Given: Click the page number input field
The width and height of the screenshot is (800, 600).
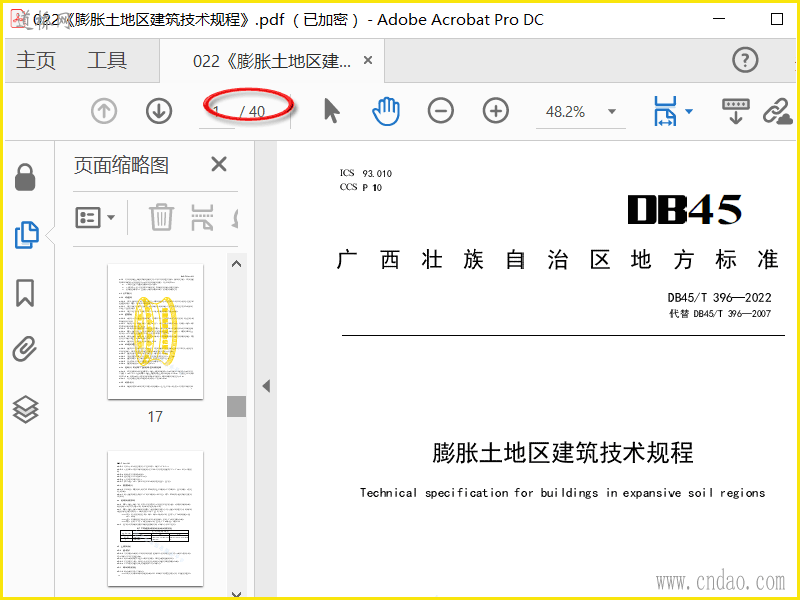Looking at the screenshot, I should point(217,112).
